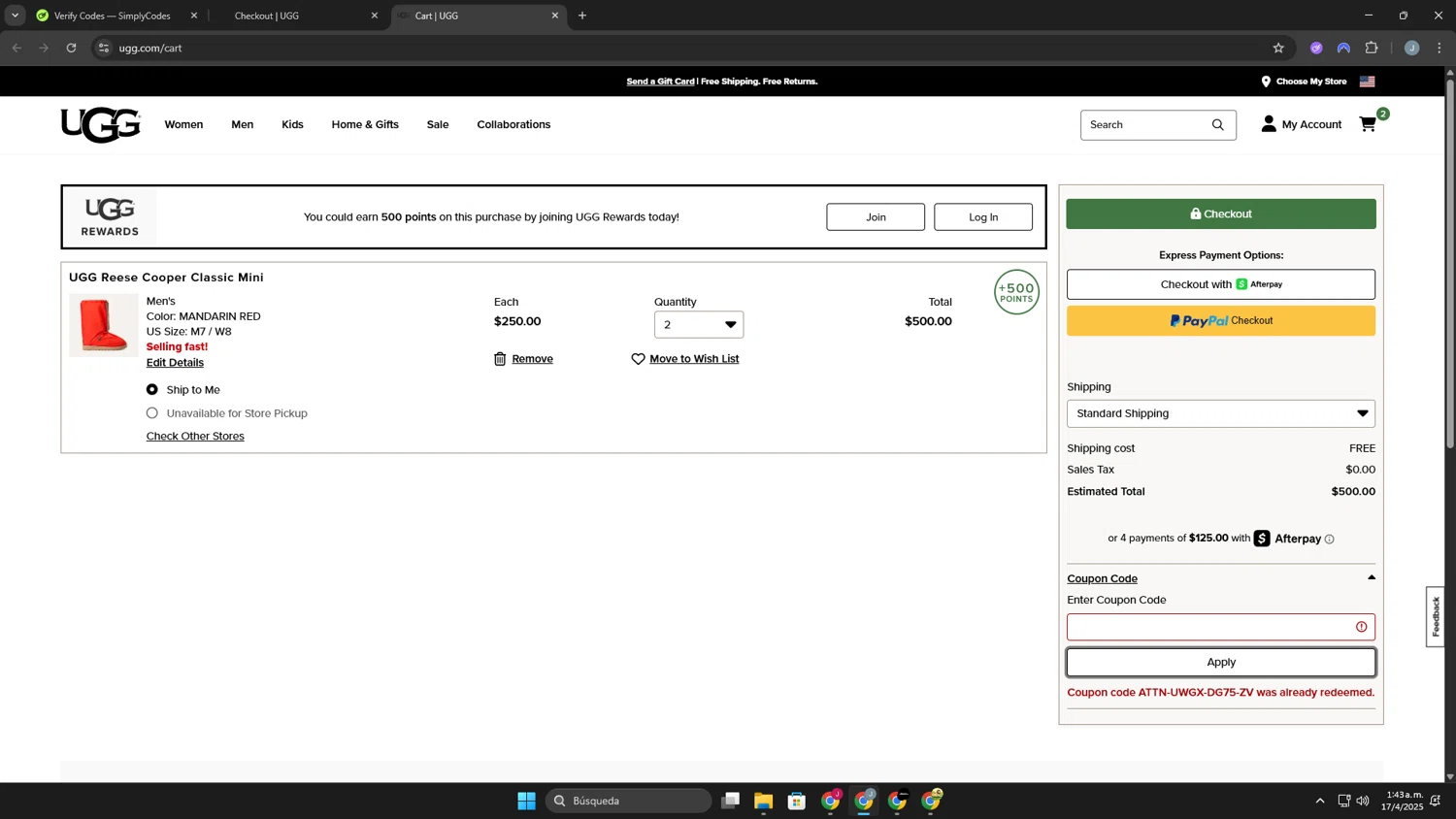Open the tab search dropdown in Chrome
The width and height of the screenshot is (1456, 819).
point(15,16)
